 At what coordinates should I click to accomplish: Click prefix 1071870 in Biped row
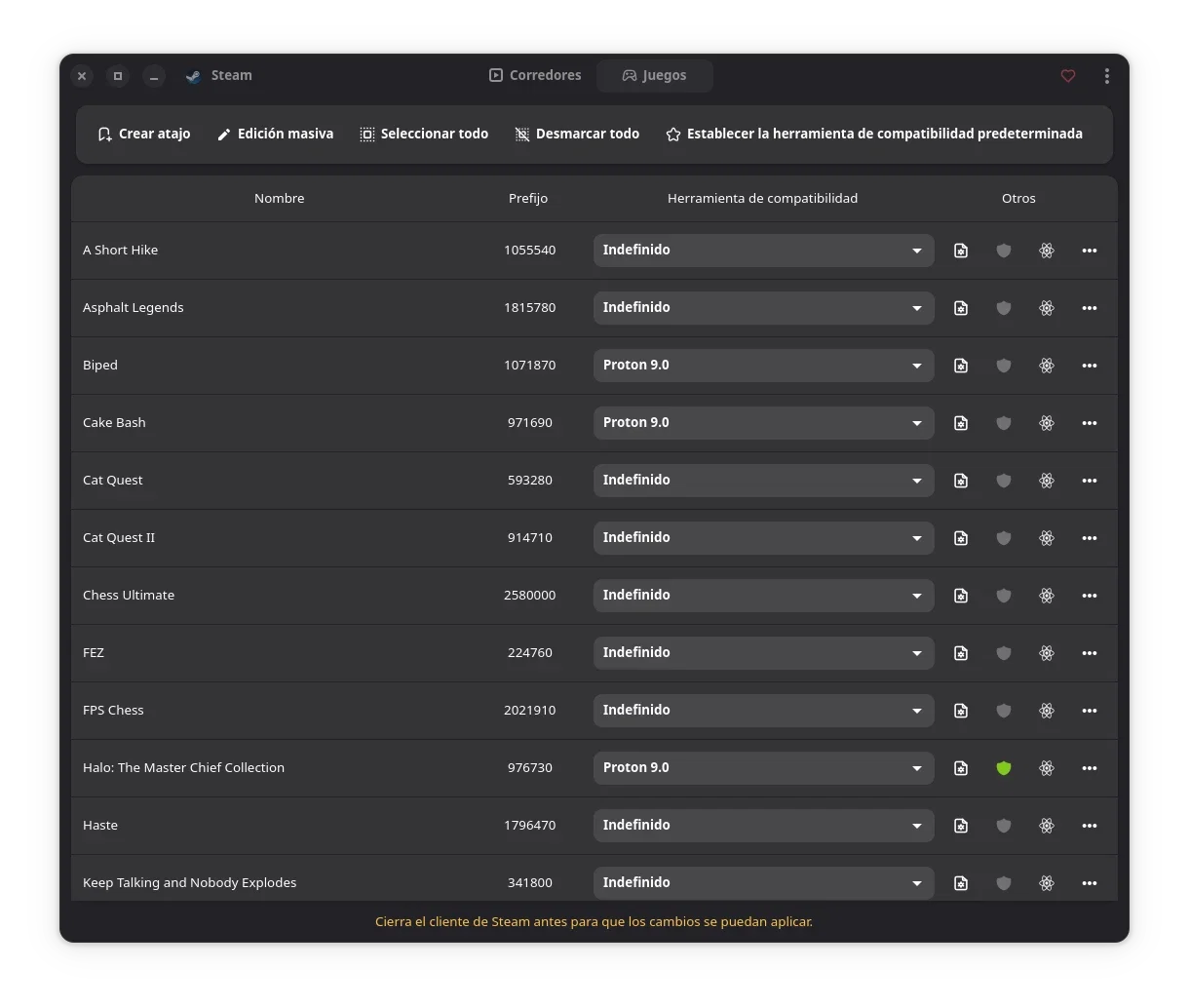pos(530,365)
